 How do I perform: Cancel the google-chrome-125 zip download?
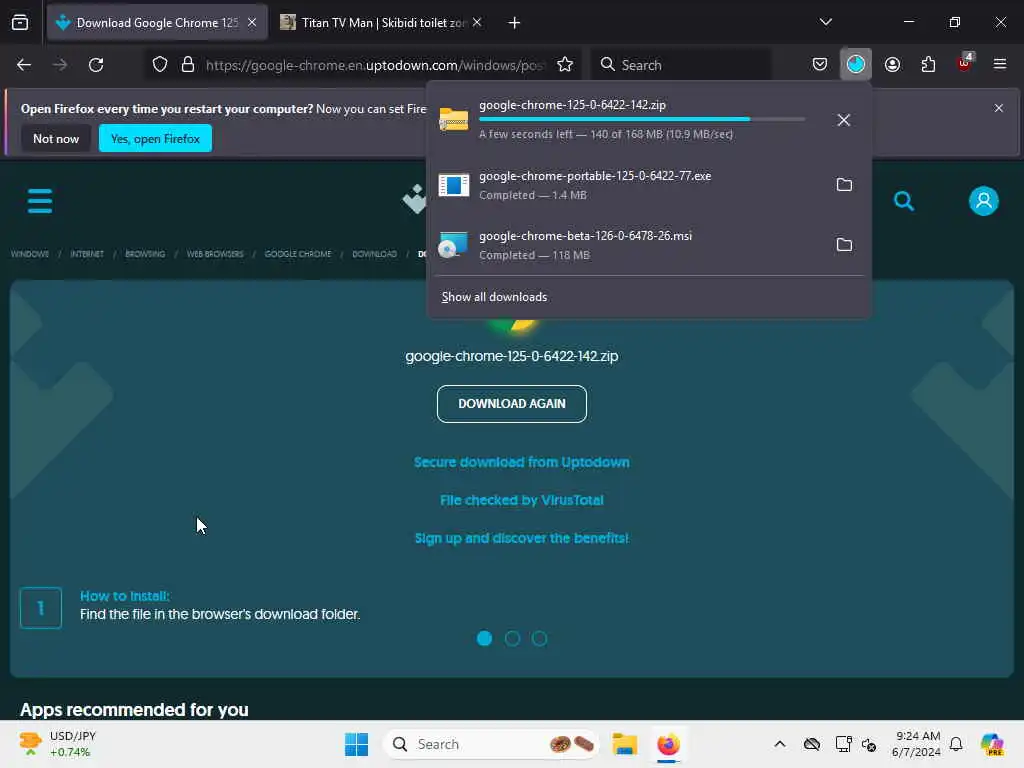click(844, 120)
